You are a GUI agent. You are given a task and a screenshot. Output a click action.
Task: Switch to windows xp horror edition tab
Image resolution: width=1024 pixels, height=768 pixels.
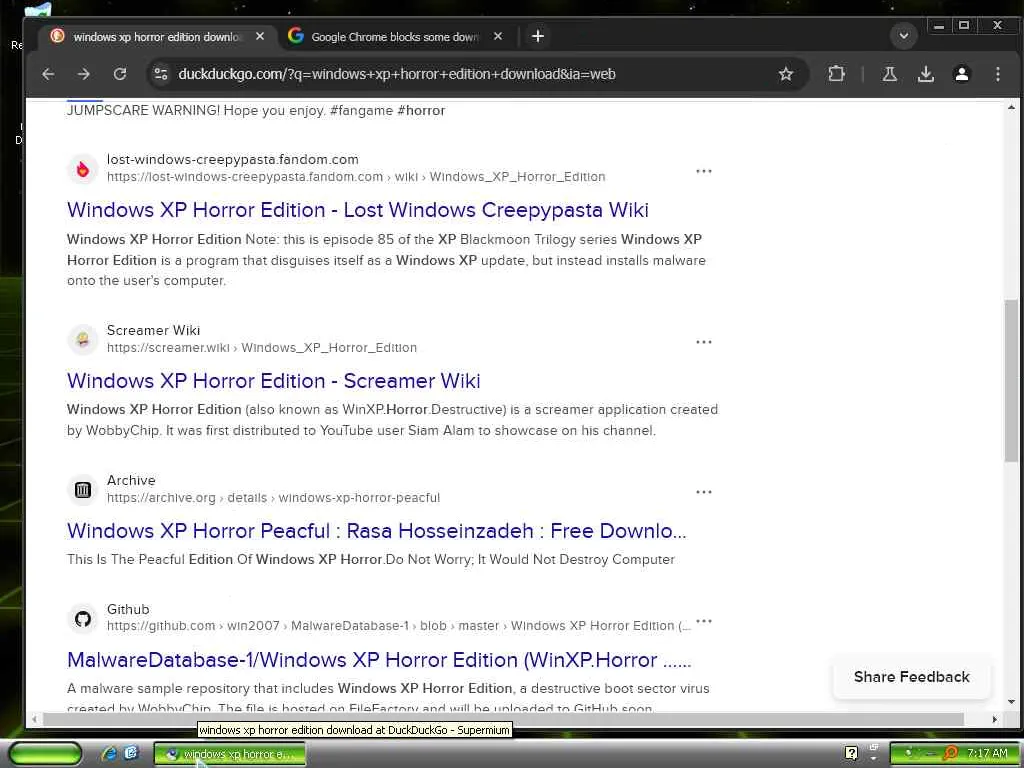pos(155,37)
